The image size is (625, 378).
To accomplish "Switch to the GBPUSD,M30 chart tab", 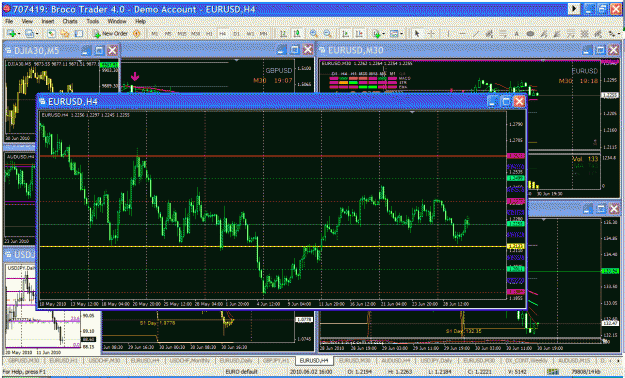I will [x=24, y=361].
